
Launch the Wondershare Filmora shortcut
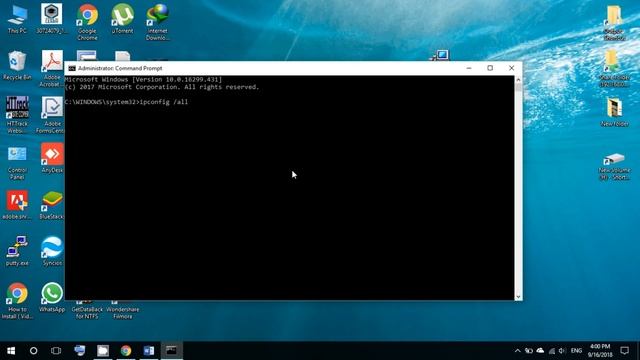tap(122, 310)
